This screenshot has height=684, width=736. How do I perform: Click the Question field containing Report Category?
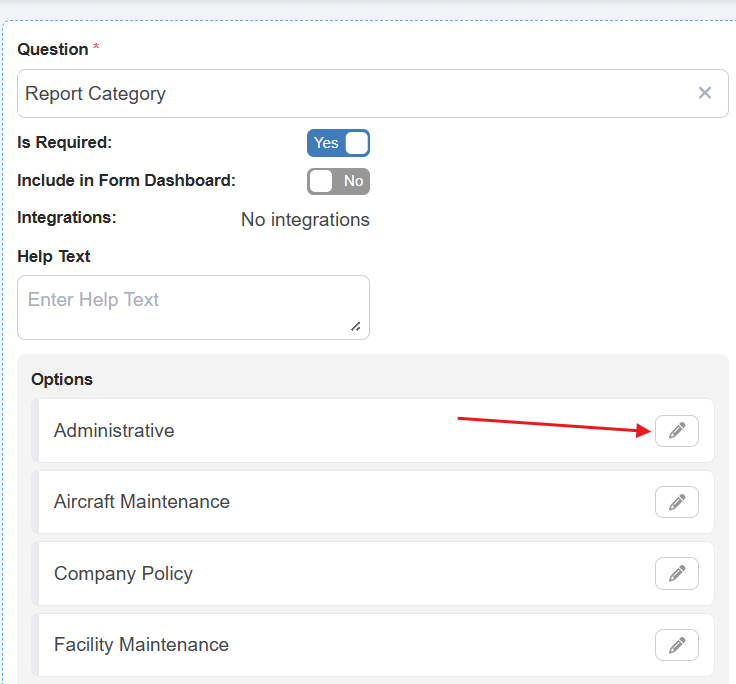(350, 94)
